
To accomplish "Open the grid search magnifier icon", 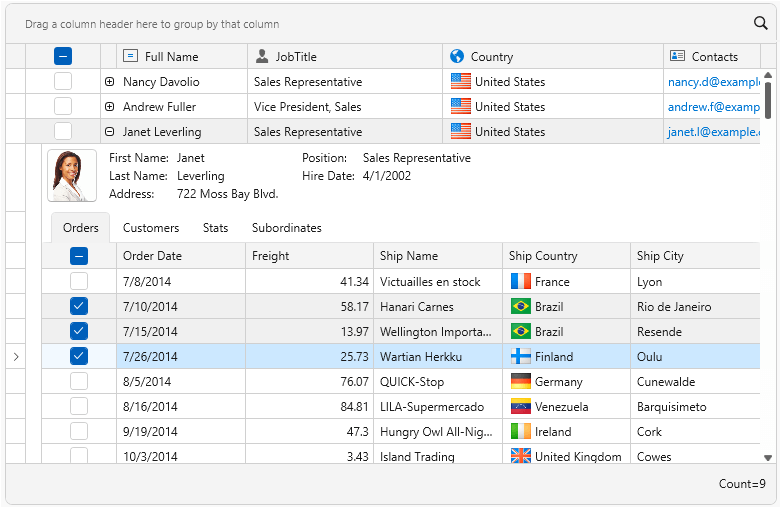I will pos(760,23).
